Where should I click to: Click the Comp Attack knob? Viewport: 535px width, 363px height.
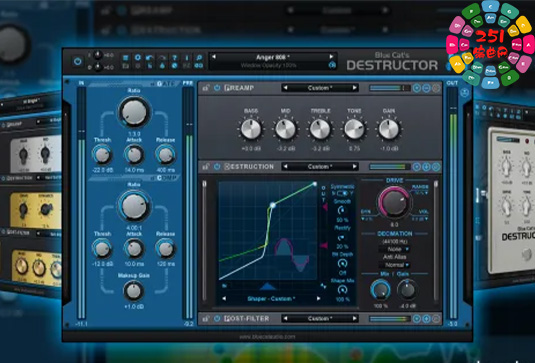pos(134,249)
